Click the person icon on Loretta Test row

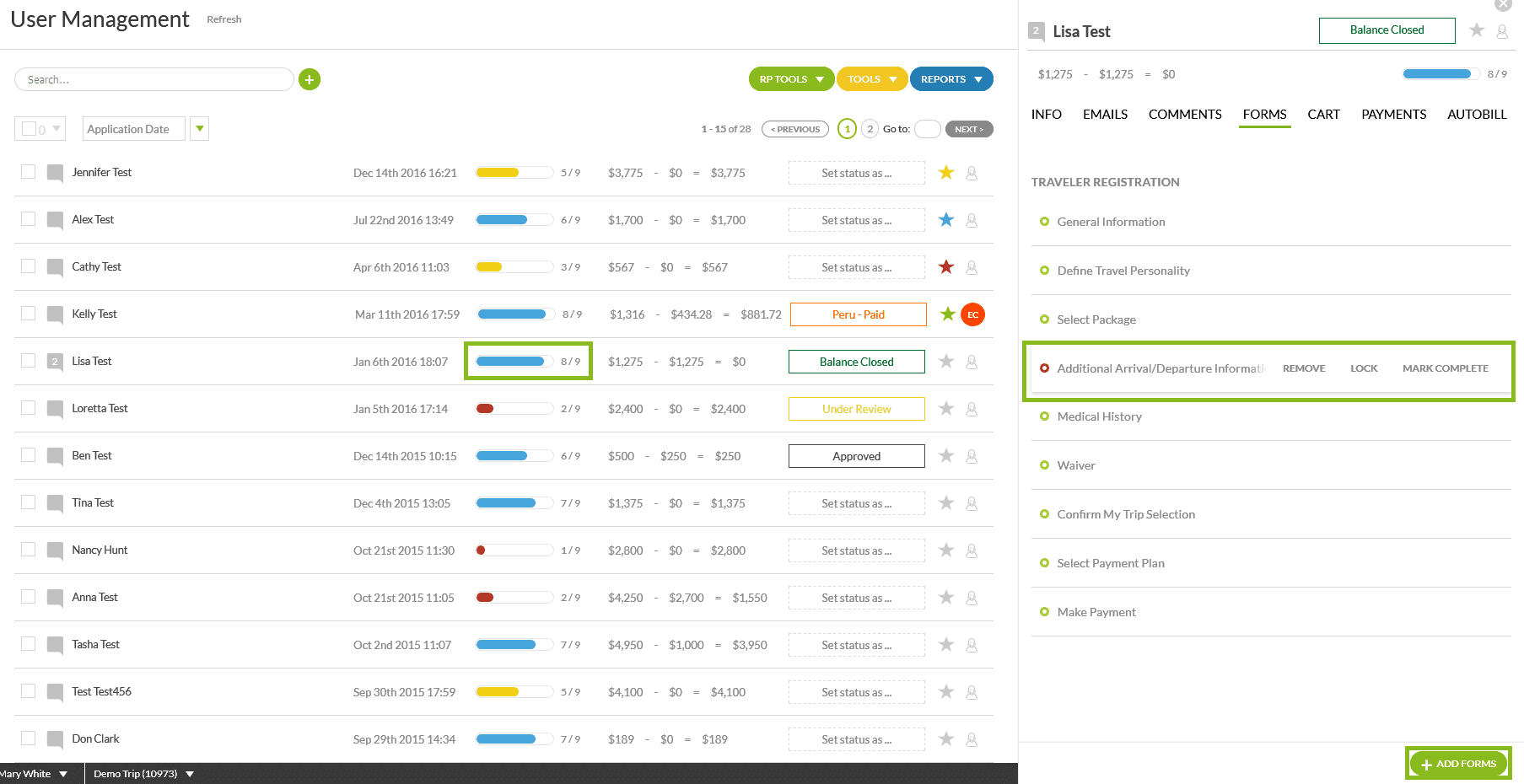[972, 409]
